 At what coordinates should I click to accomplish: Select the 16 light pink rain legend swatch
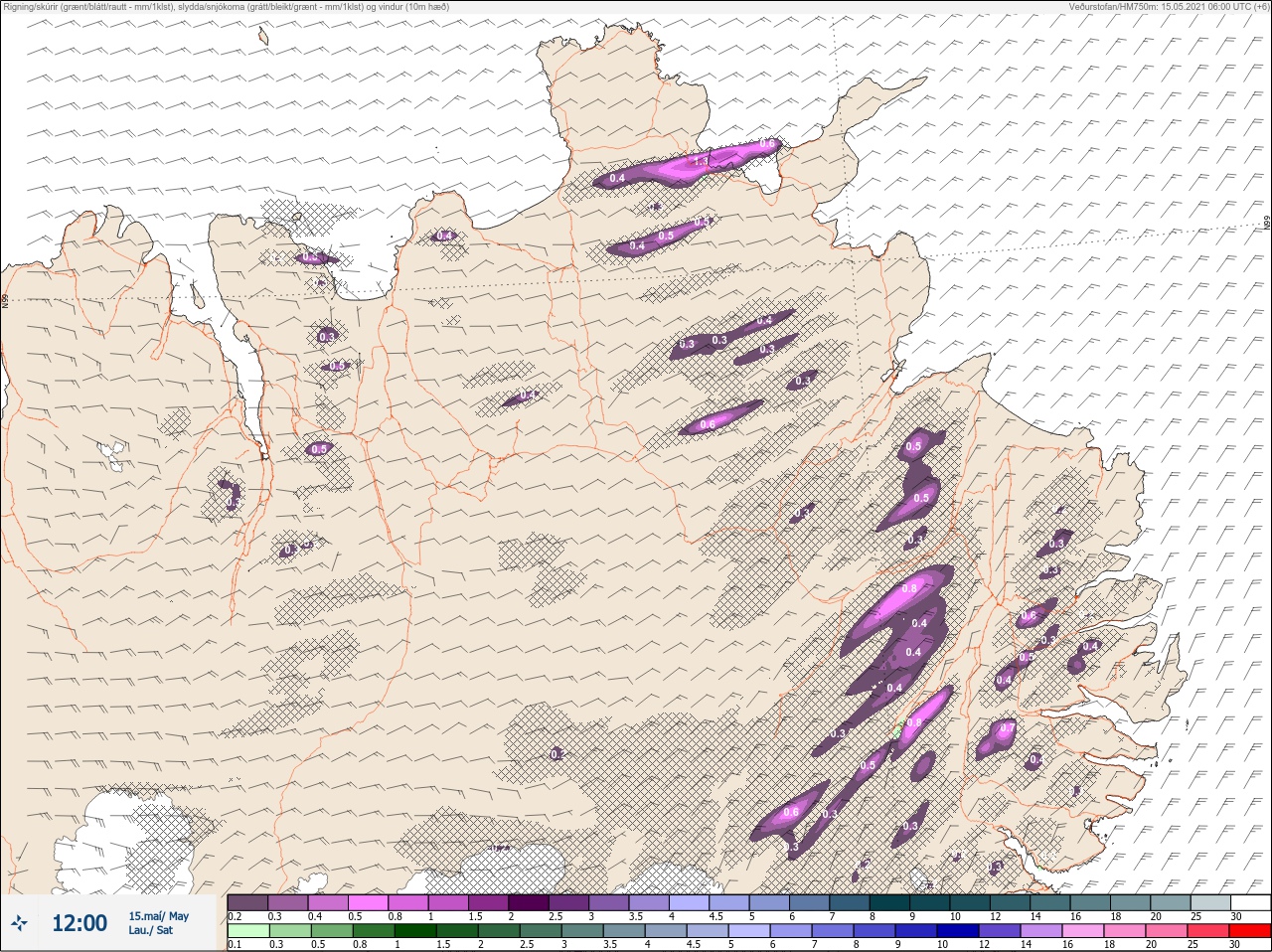1082,931
